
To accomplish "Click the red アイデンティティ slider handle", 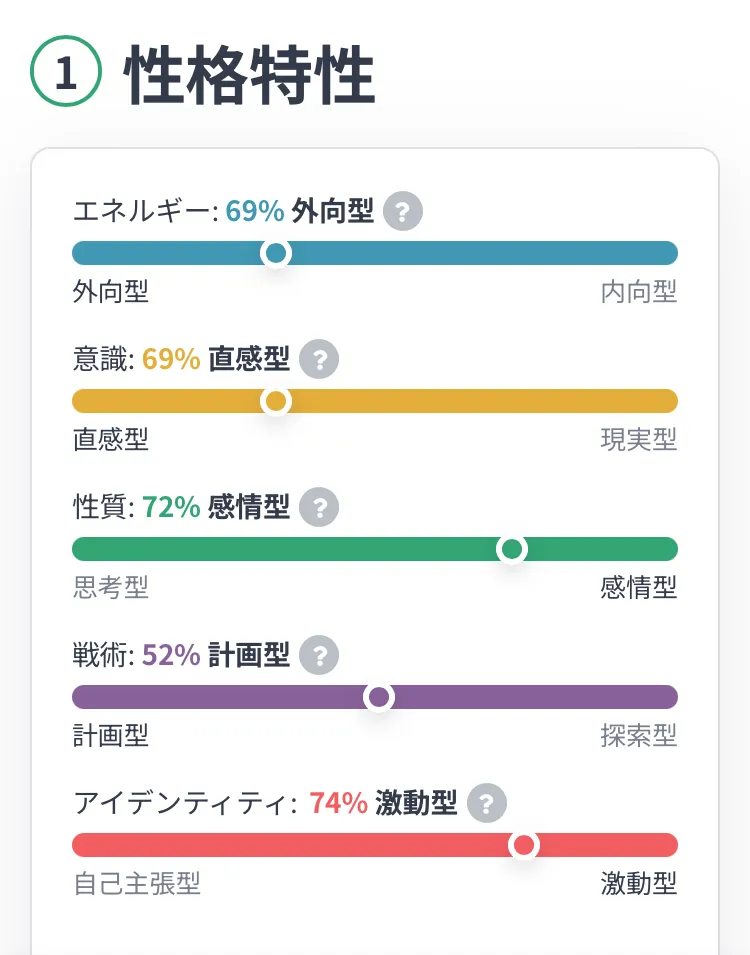I will 524,845.
